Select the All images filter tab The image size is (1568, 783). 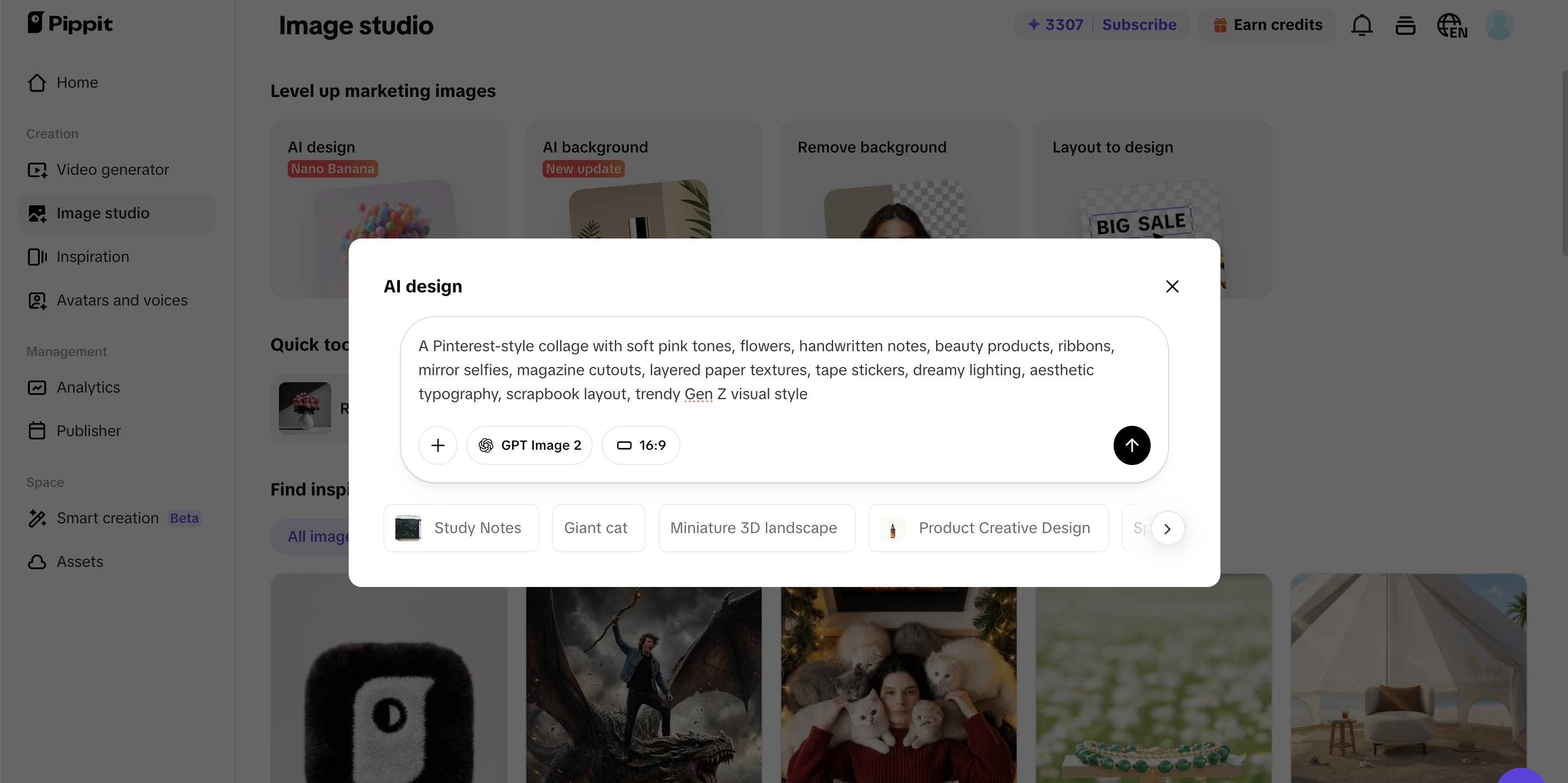pos(311,536)
